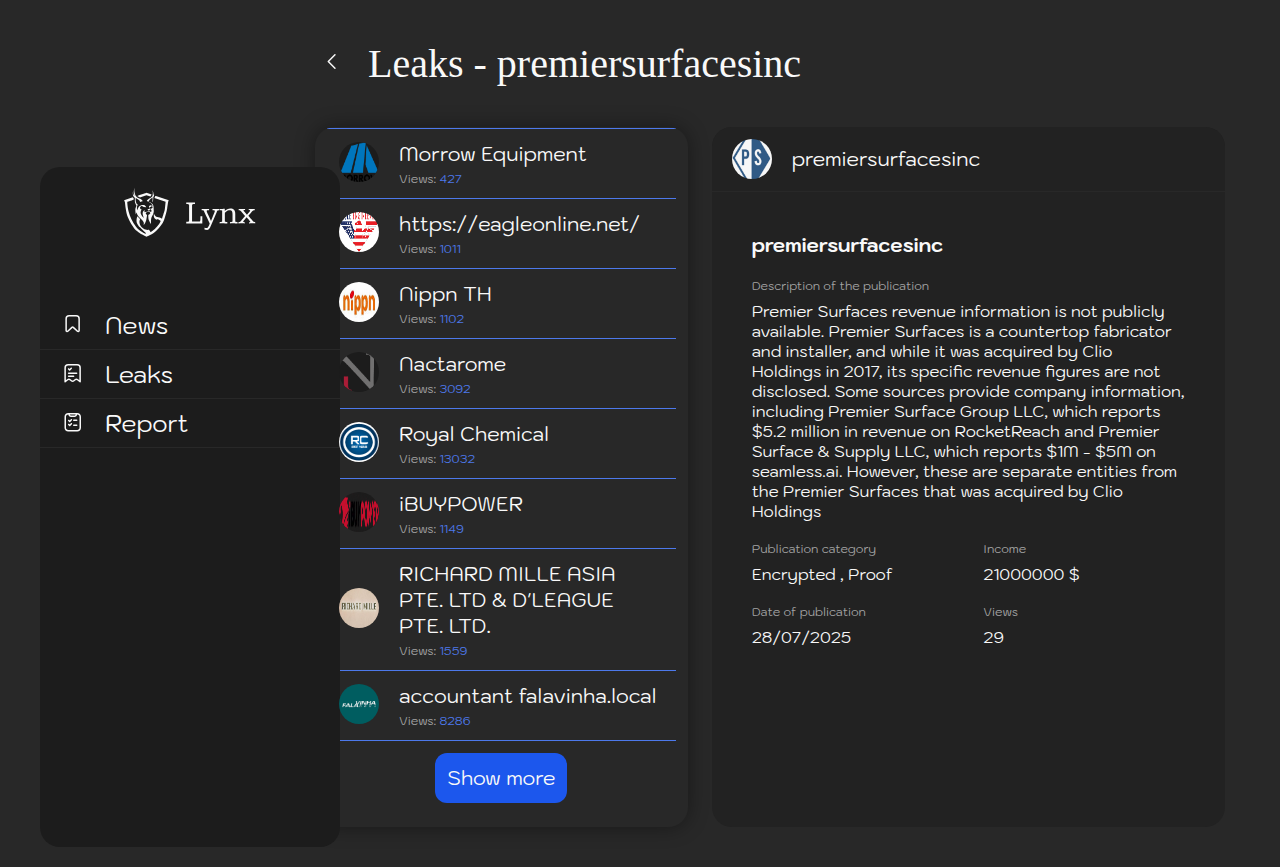Select the orange Nippn TH logo

(359, 302)
